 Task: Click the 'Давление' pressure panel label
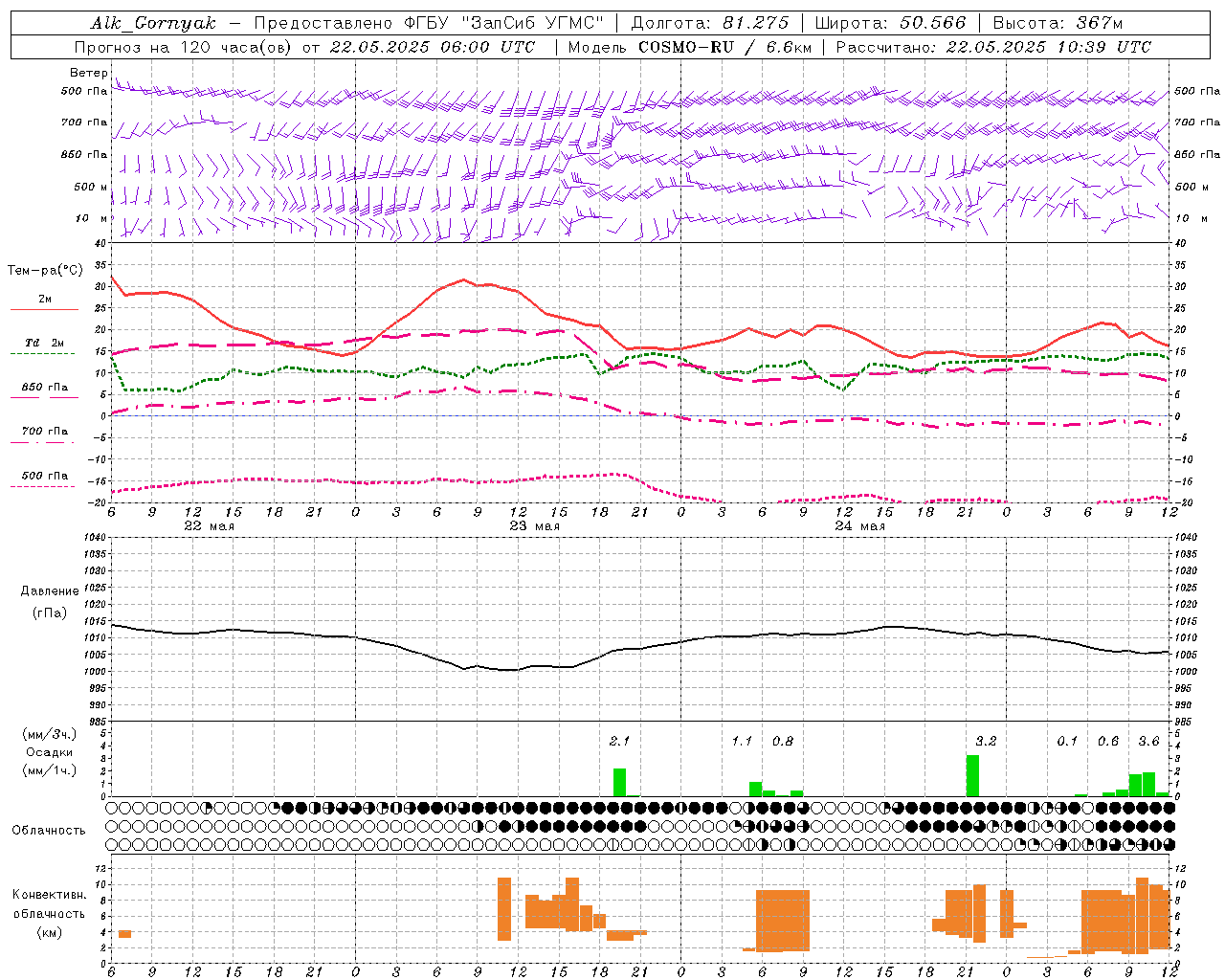tap(49, 591)
